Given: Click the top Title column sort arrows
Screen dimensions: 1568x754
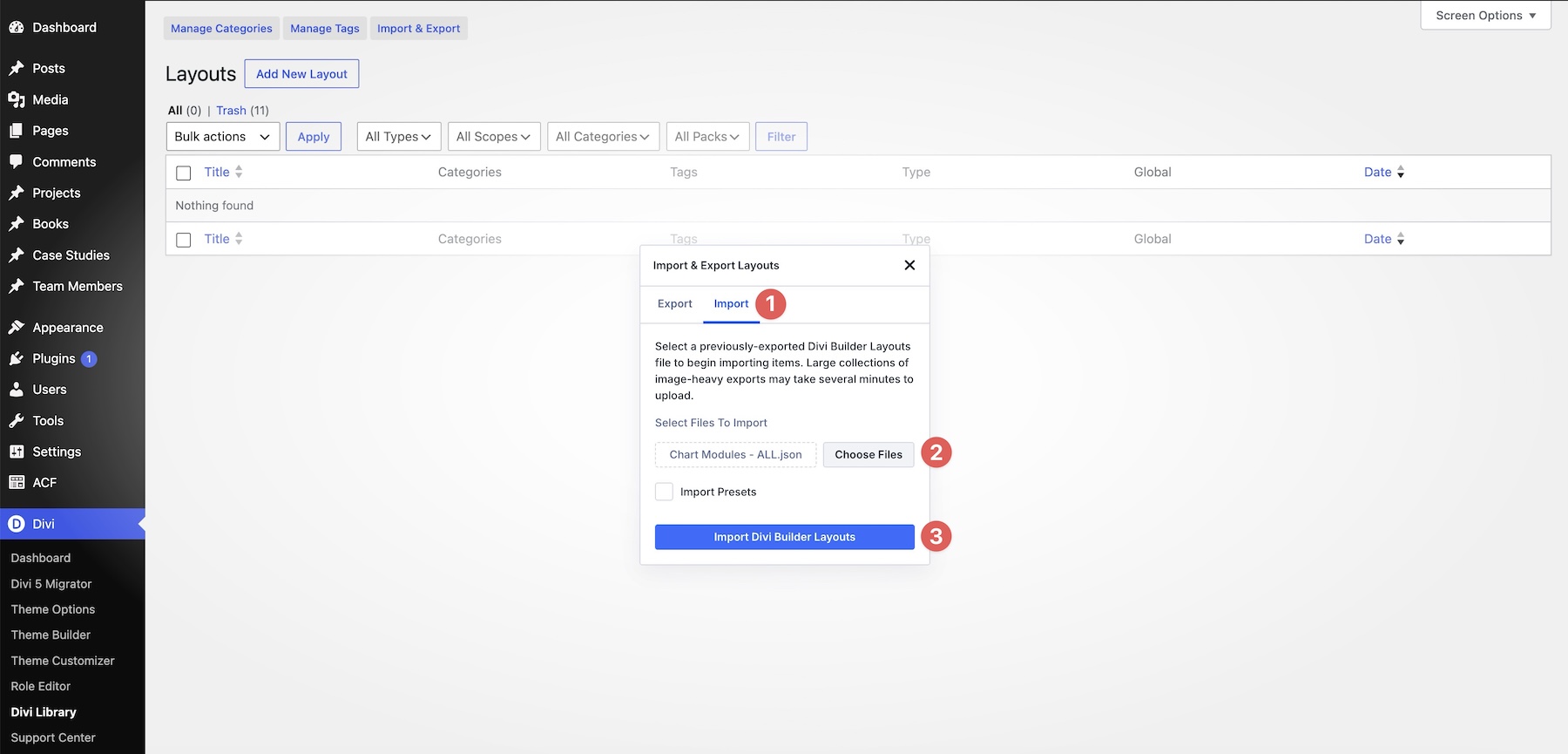Looking at the screenshot, I should pos(239,172).
